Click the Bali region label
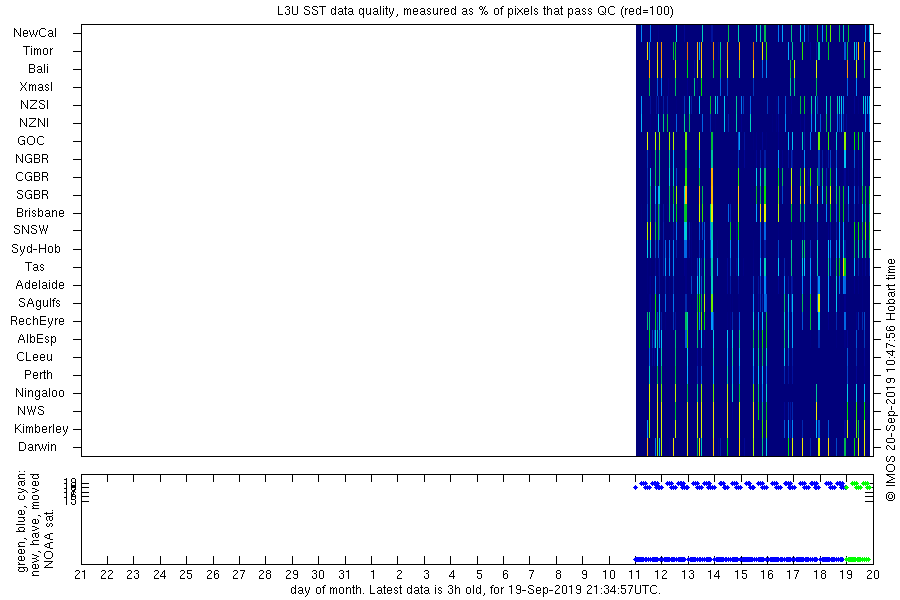Image resolution: width=900 pixels, height=600 pixels. point(38,69)
